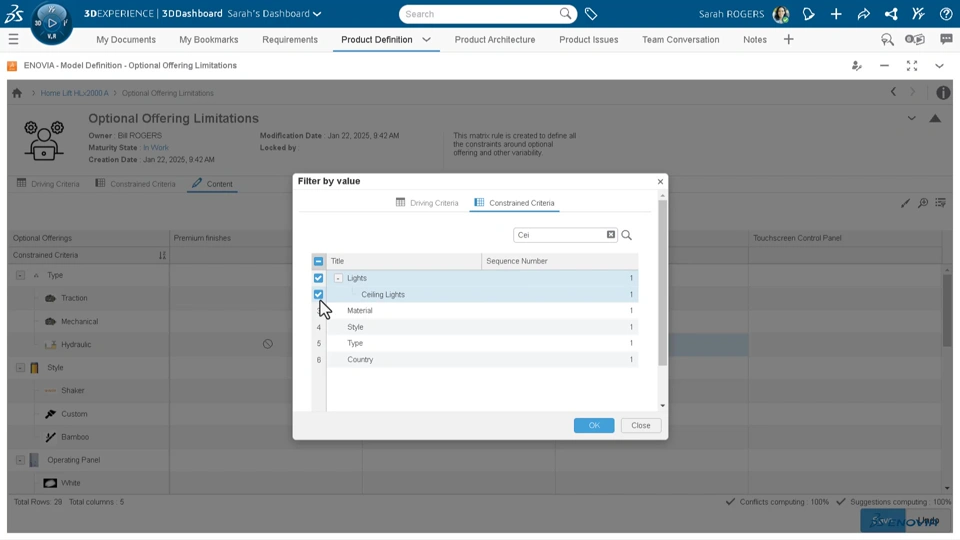
Task: Confirm the filter with OK
Action: coord(594,426)
